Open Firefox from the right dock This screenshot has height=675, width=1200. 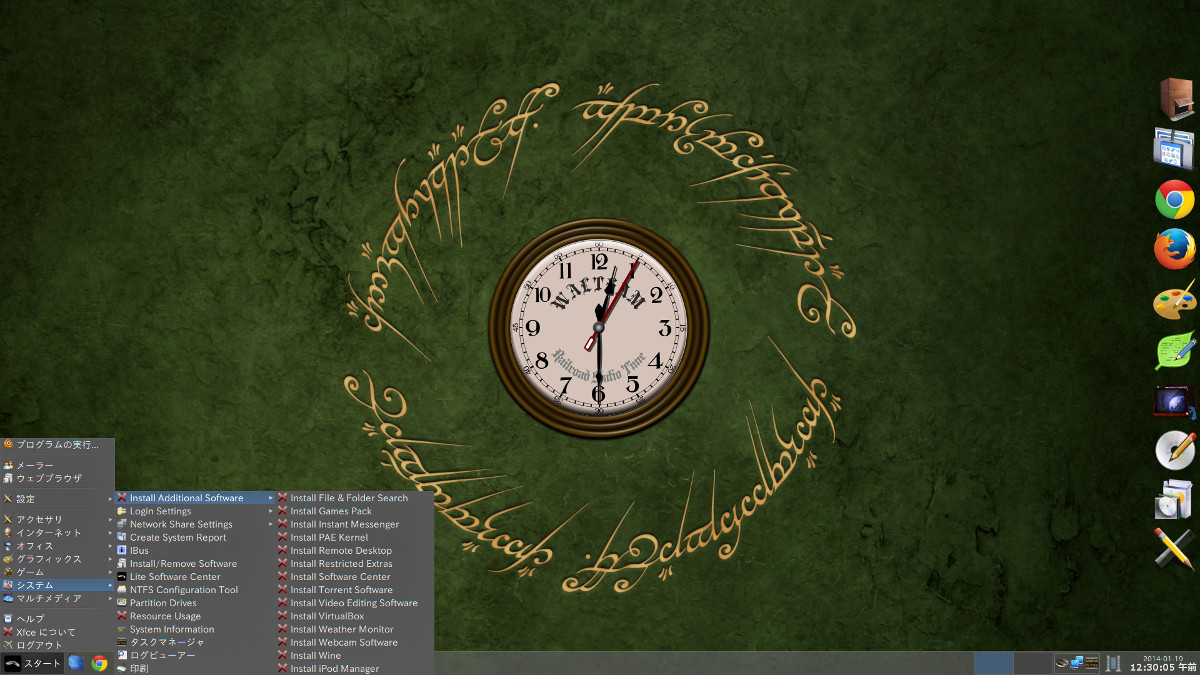[x=1175, y=249]
